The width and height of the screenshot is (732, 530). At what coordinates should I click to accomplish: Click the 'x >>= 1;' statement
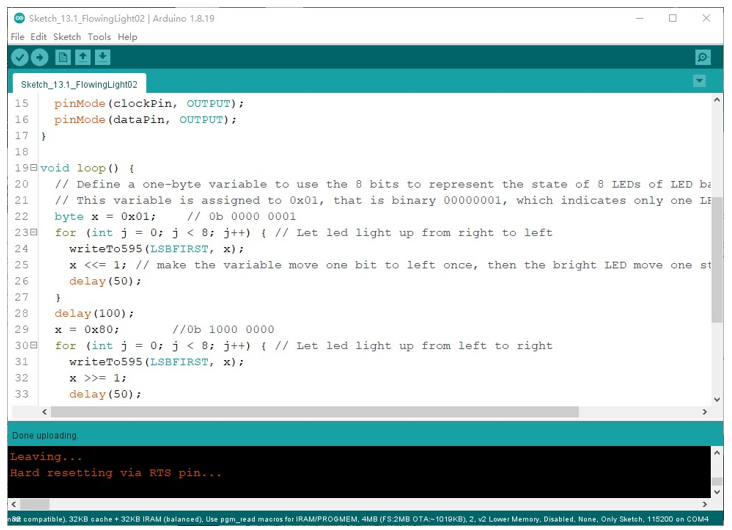(x=98, y=378)
